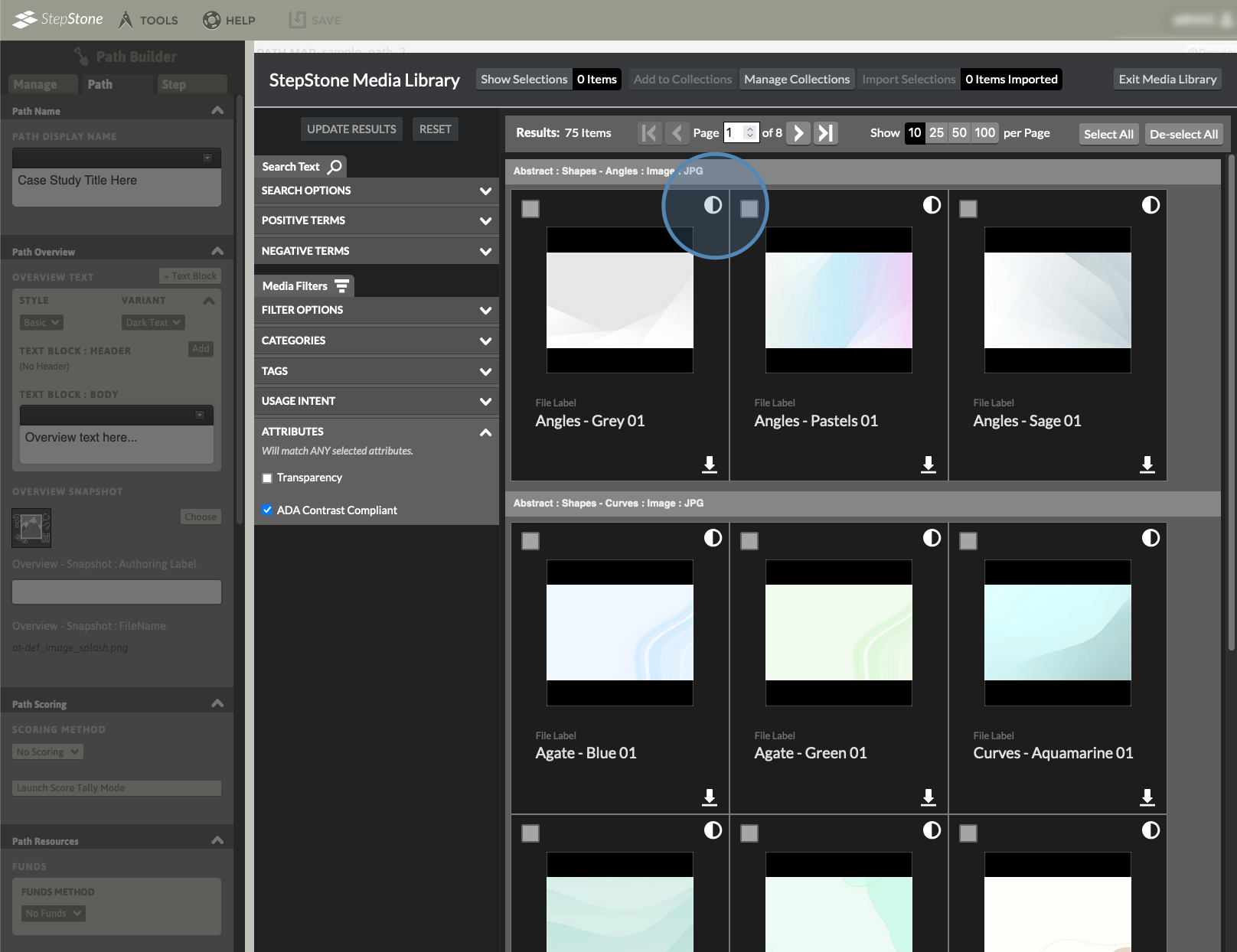This screenshot has height=952, width=1237.
Task: Open the Tools menu
Action: coord(149,20)
